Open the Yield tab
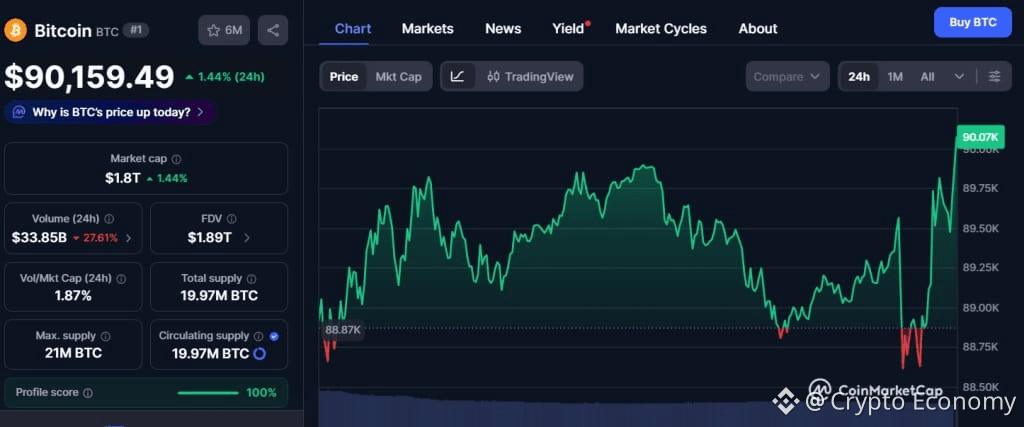The image size is (1024, 427). coord(568,29)
